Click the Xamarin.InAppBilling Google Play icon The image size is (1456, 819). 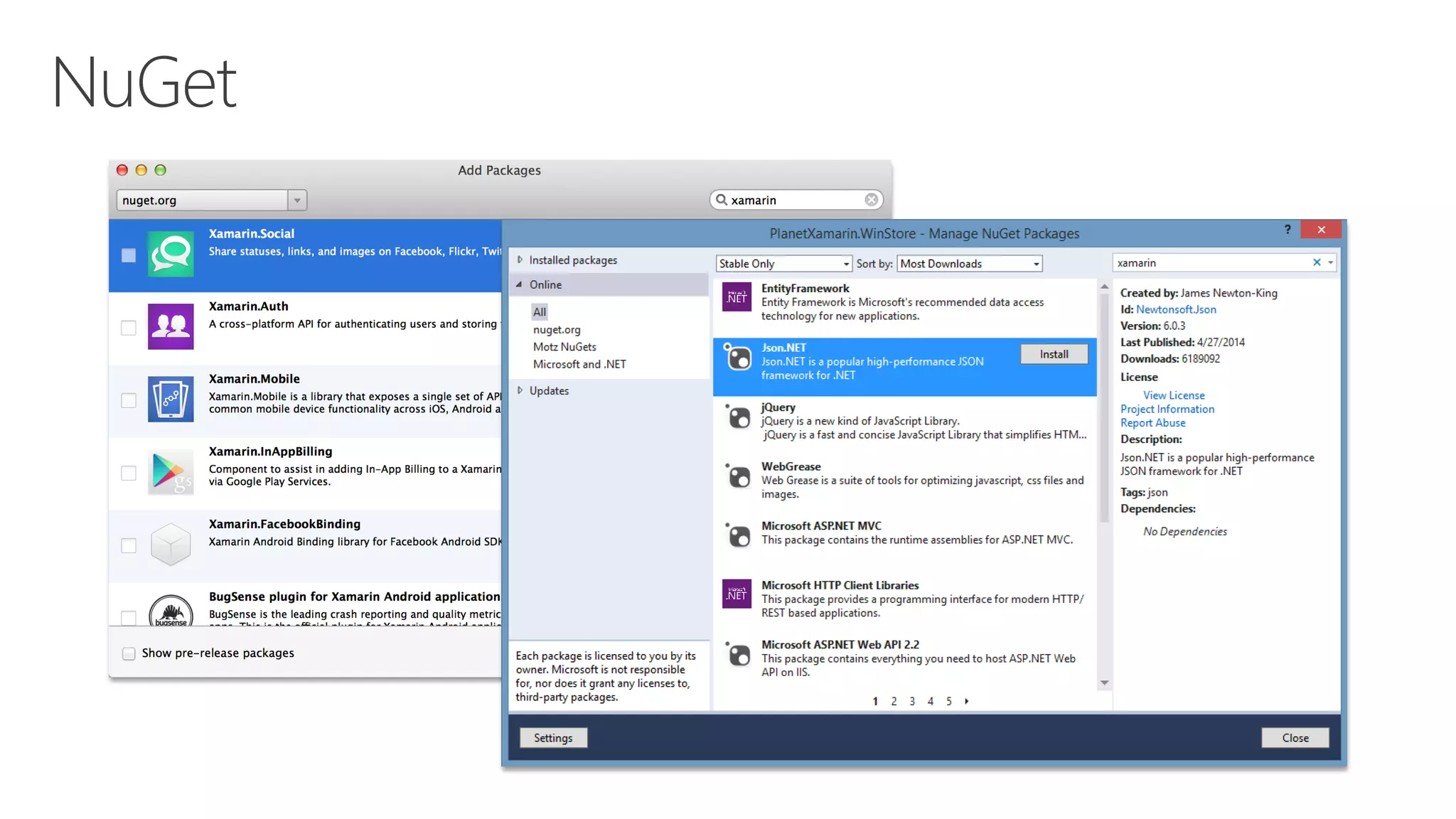pos(171,472)
